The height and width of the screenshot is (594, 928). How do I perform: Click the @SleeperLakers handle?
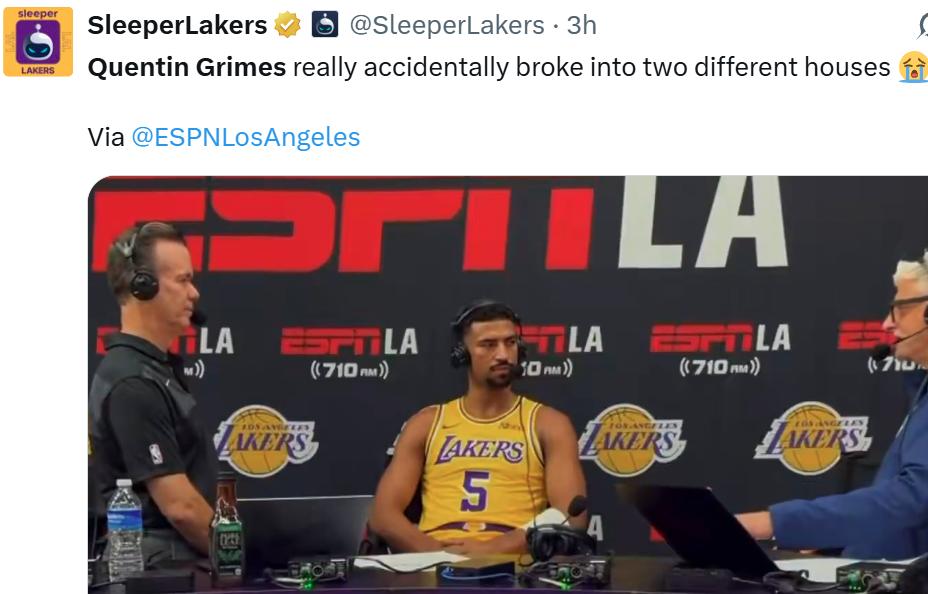click(x=447, y=25)
